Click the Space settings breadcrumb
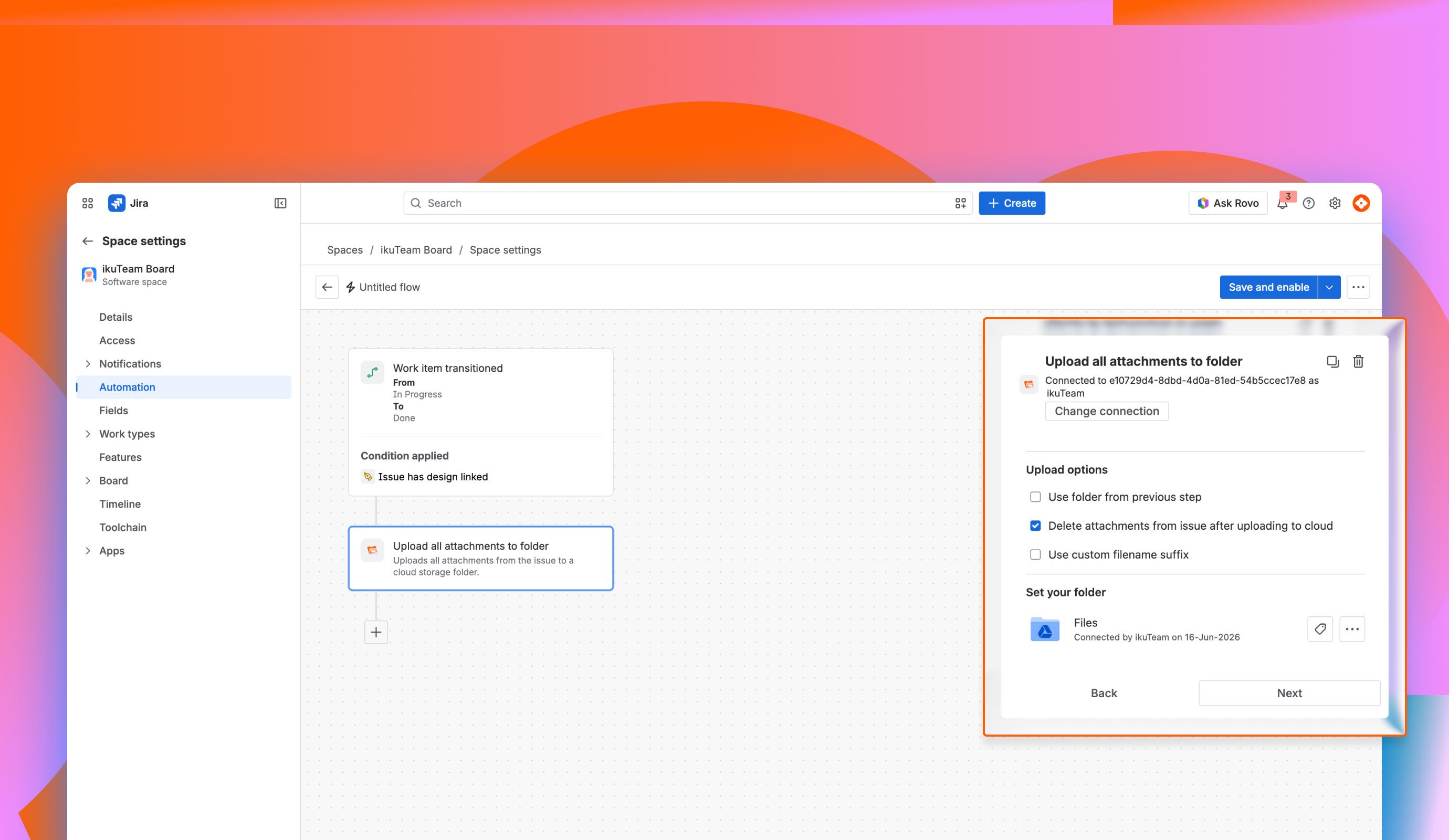The image size is (1449, 840). pos(505,250)
